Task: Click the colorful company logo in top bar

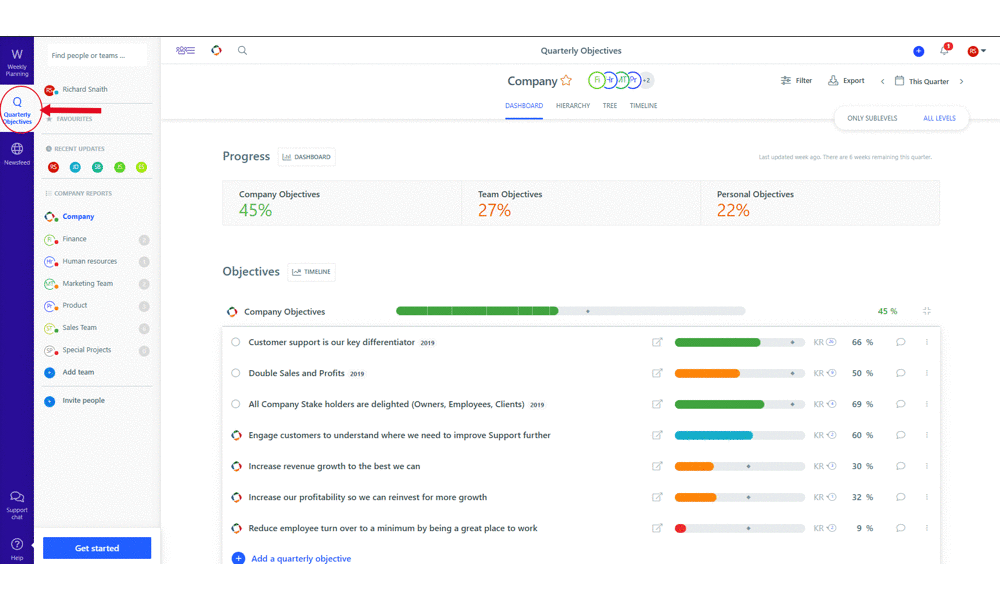Action: click(x=217, y=50)
